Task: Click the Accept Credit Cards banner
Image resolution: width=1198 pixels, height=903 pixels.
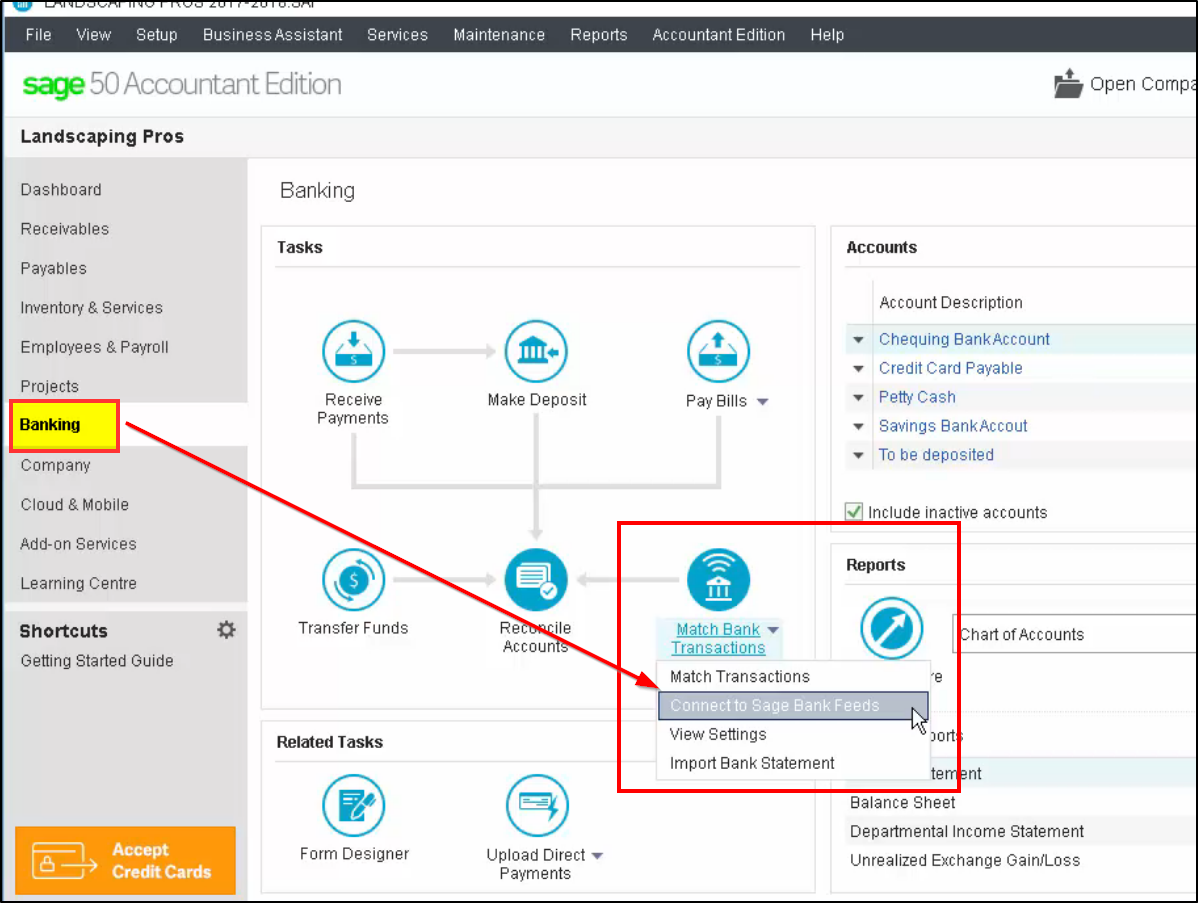Action: click(125, 860)
